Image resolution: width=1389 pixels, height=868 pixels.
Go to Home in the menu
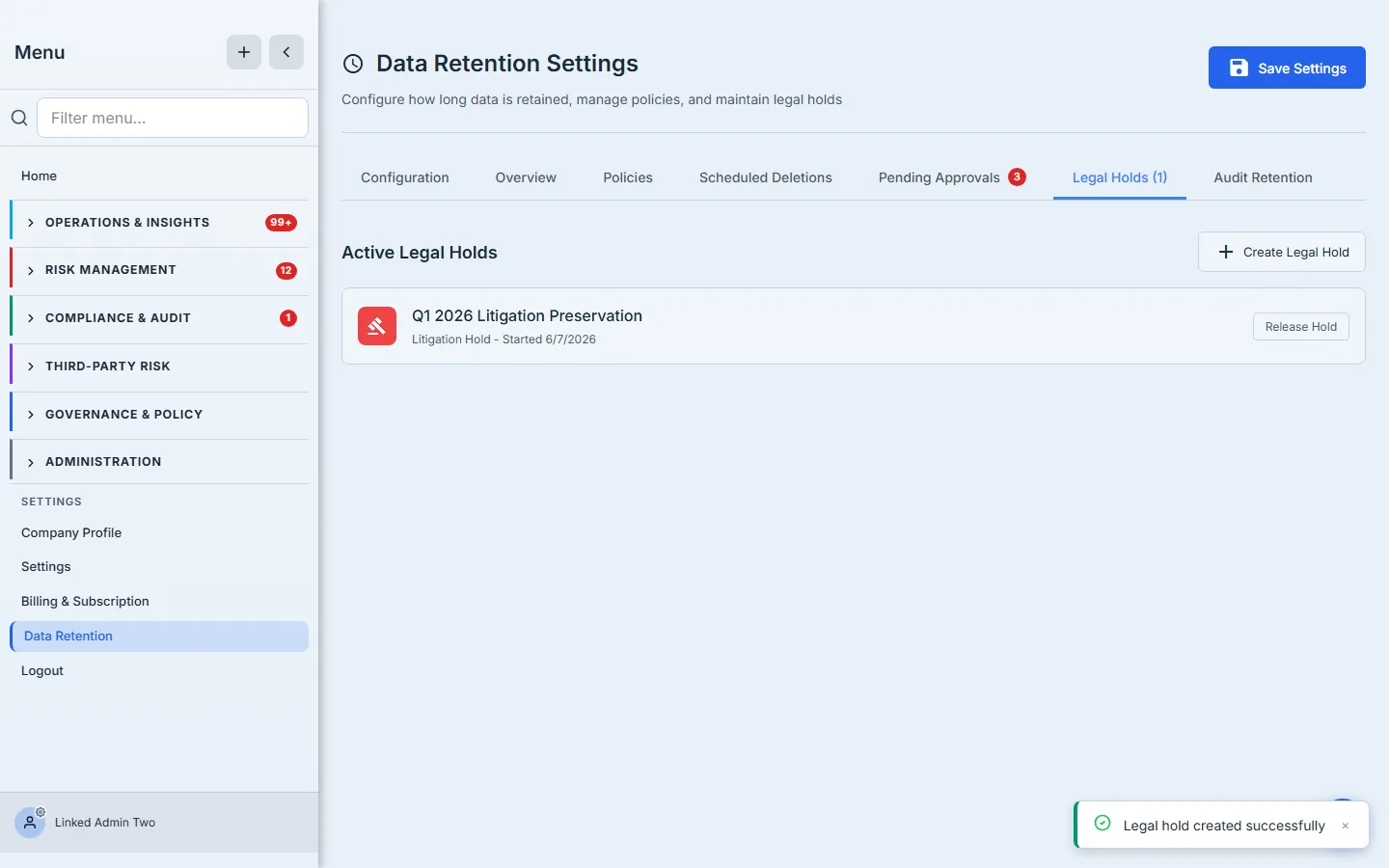click(x=159, y=176)
